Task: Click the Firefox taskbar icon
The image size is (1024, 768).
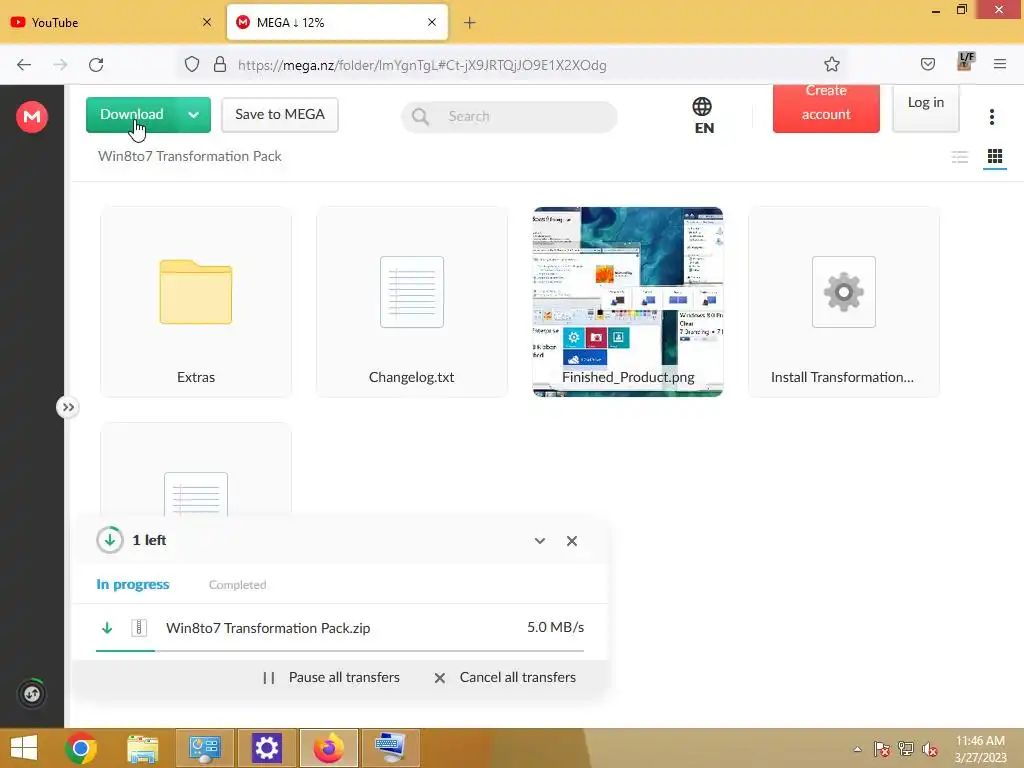Action: [328, 748]
